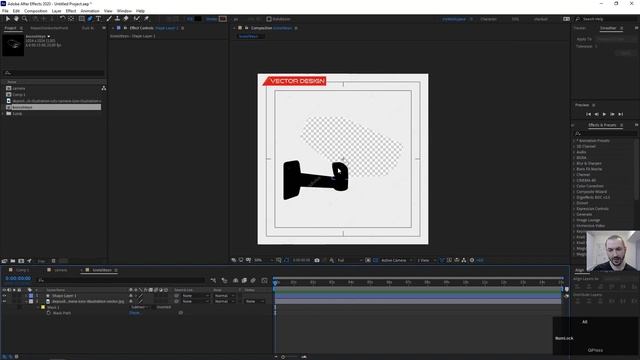Select the Selection arrow tool
This screenshot has height=360, width=640.
tap(7, 19)
